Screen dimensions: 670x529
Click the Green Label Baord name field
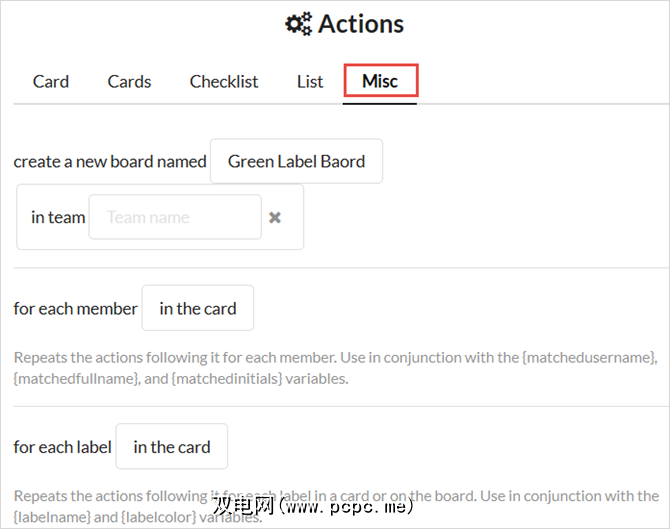pos(296,161)
